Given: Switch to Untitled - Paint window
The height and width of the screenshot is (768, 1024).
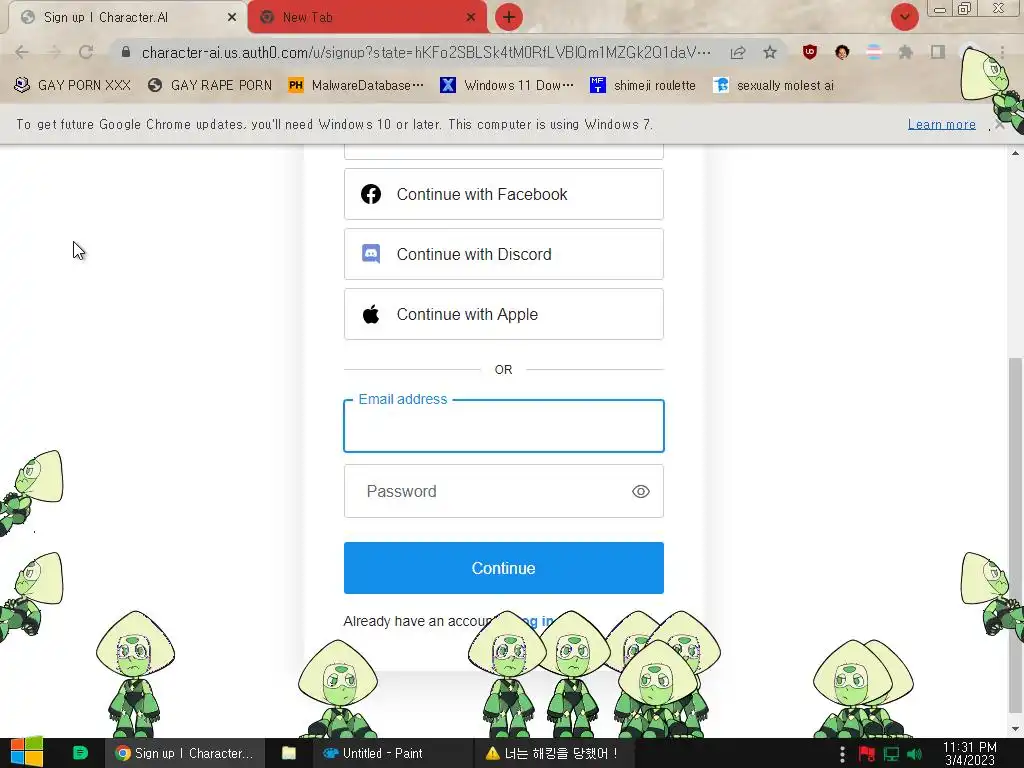Looking at the screenshot, I should (x=392, y=753).
